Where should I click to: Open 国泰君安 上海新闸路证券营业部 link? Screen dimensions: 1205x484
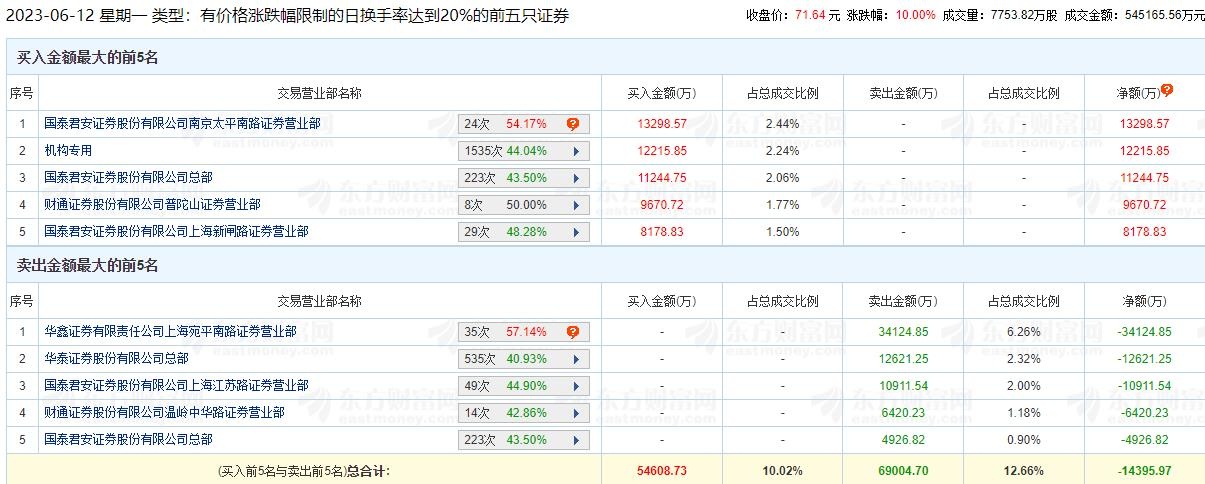click(x=176, y=231)
